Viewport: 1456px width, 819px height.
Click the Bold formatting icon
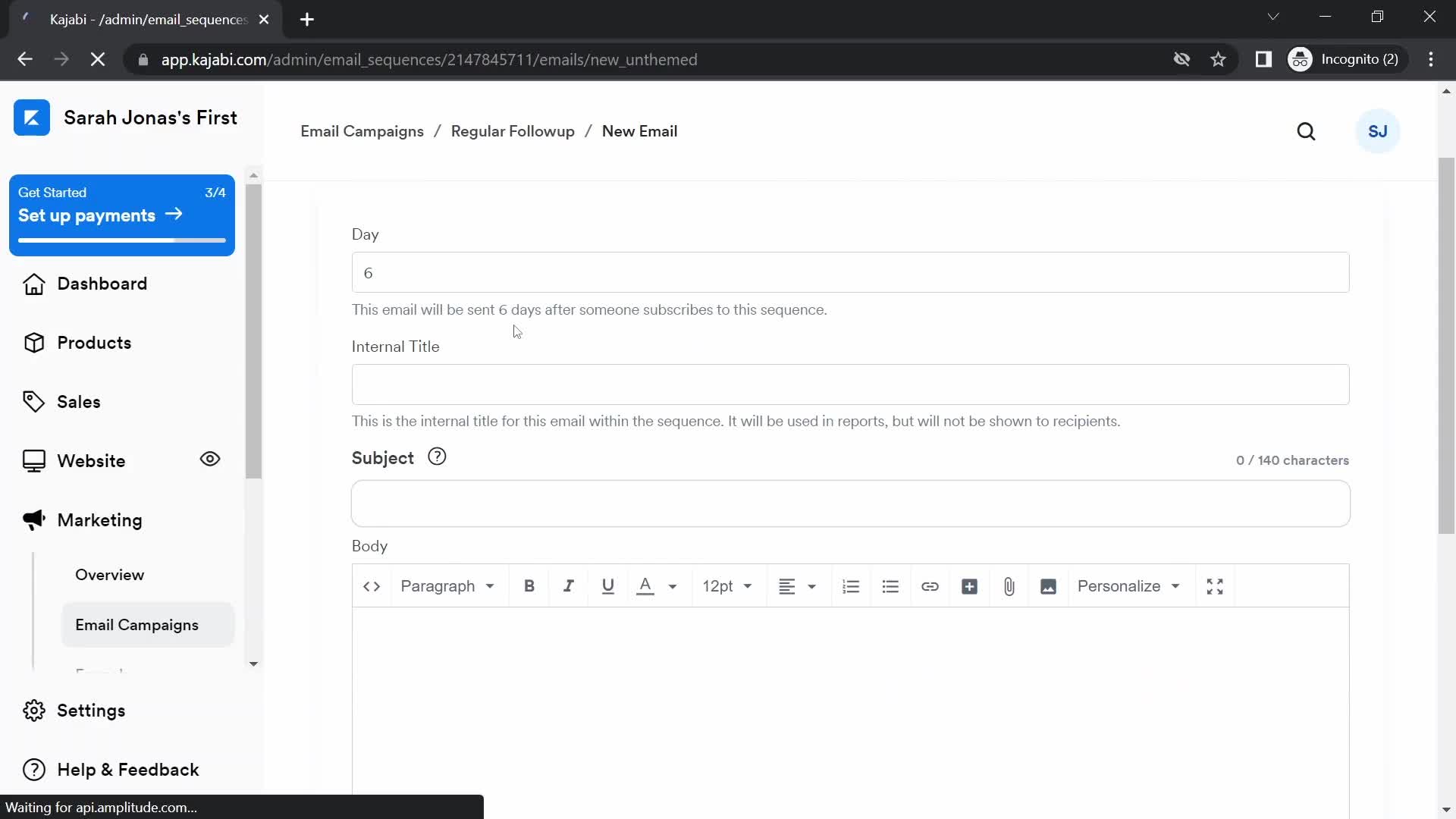coord(529,586)
